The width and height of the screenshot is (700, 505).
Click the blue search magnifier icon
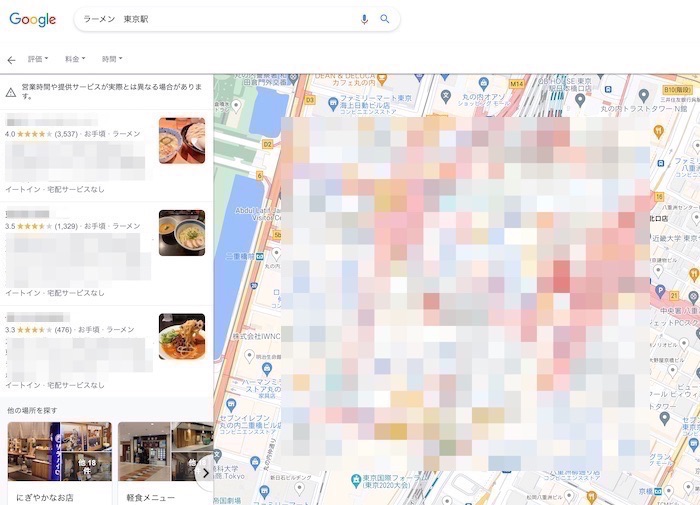[x=385, y=19]
